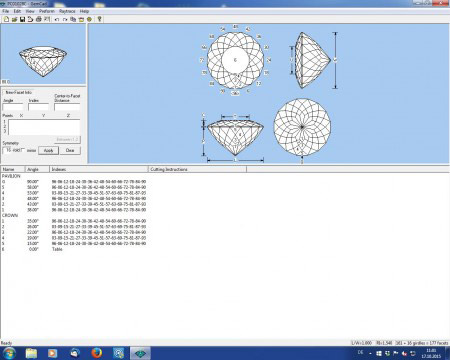The height and width of the screenshot is (360, 450).
Task: Open the View menu
Action: click(x=30, y=11)
